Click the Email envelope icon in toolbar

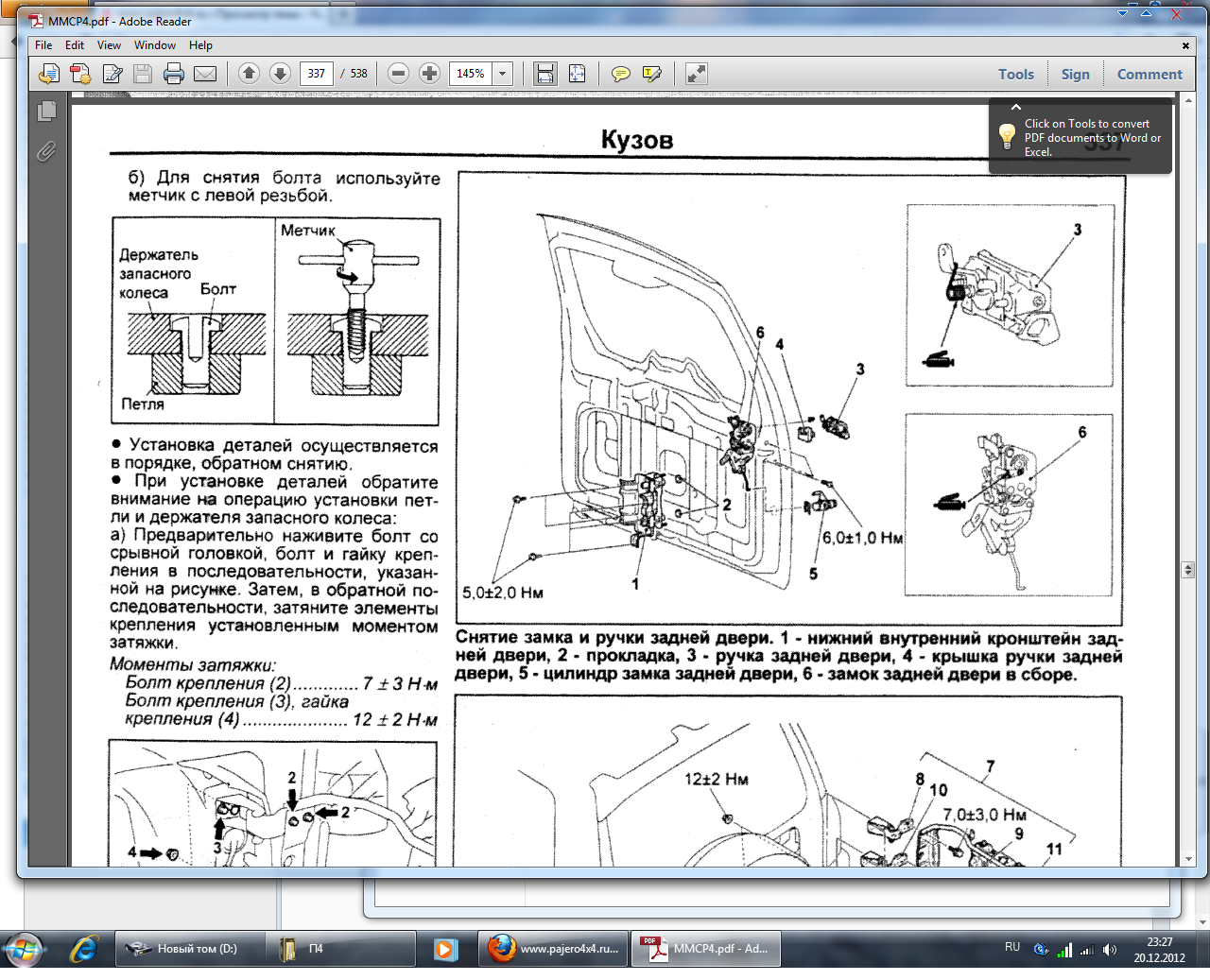click(205, 74)
